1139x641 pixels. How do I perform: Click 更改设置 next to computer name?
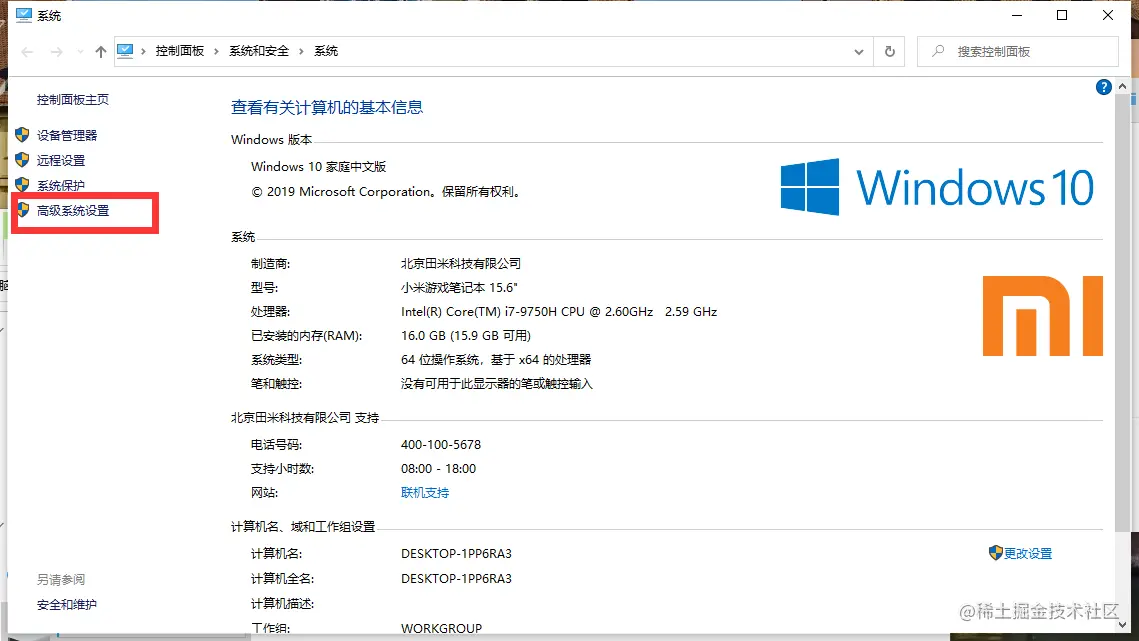1028,554
